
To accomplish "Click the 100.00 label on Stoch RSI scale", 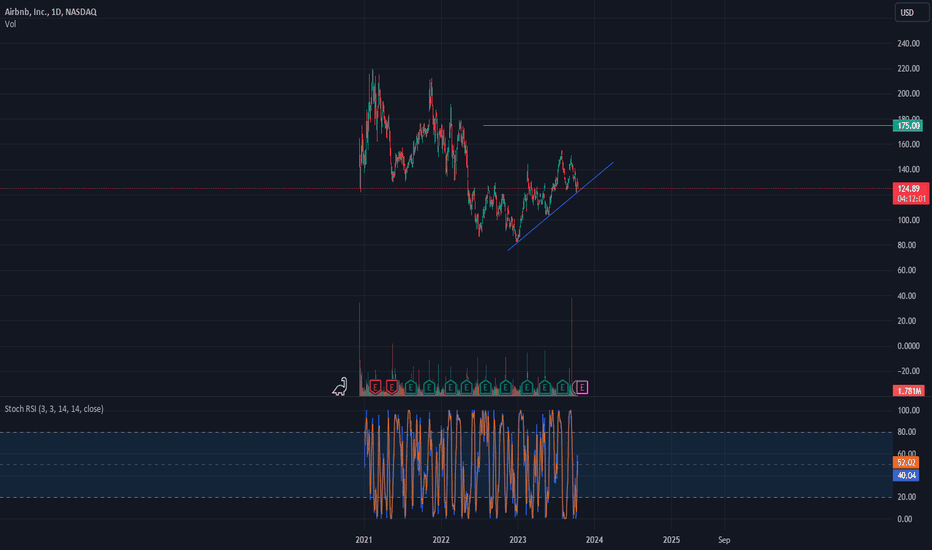I will coord(908,411).
